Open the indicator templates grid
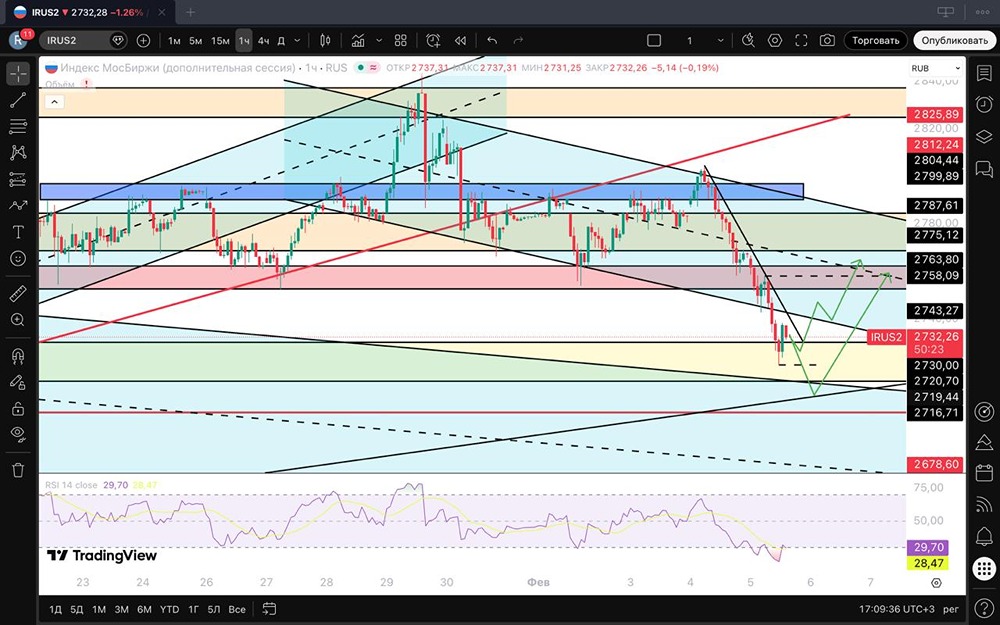 401,40
